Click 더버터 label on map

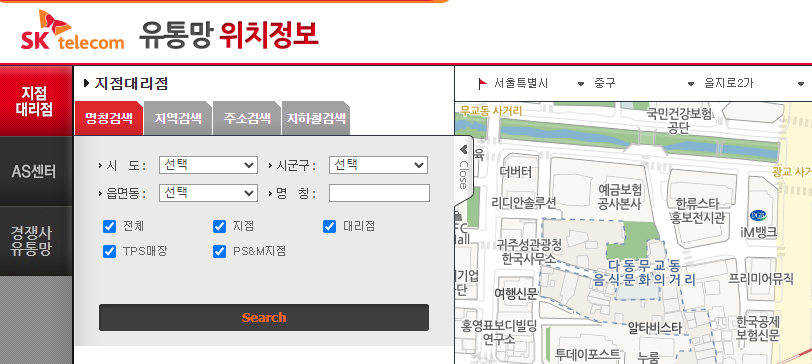(516, 171)
